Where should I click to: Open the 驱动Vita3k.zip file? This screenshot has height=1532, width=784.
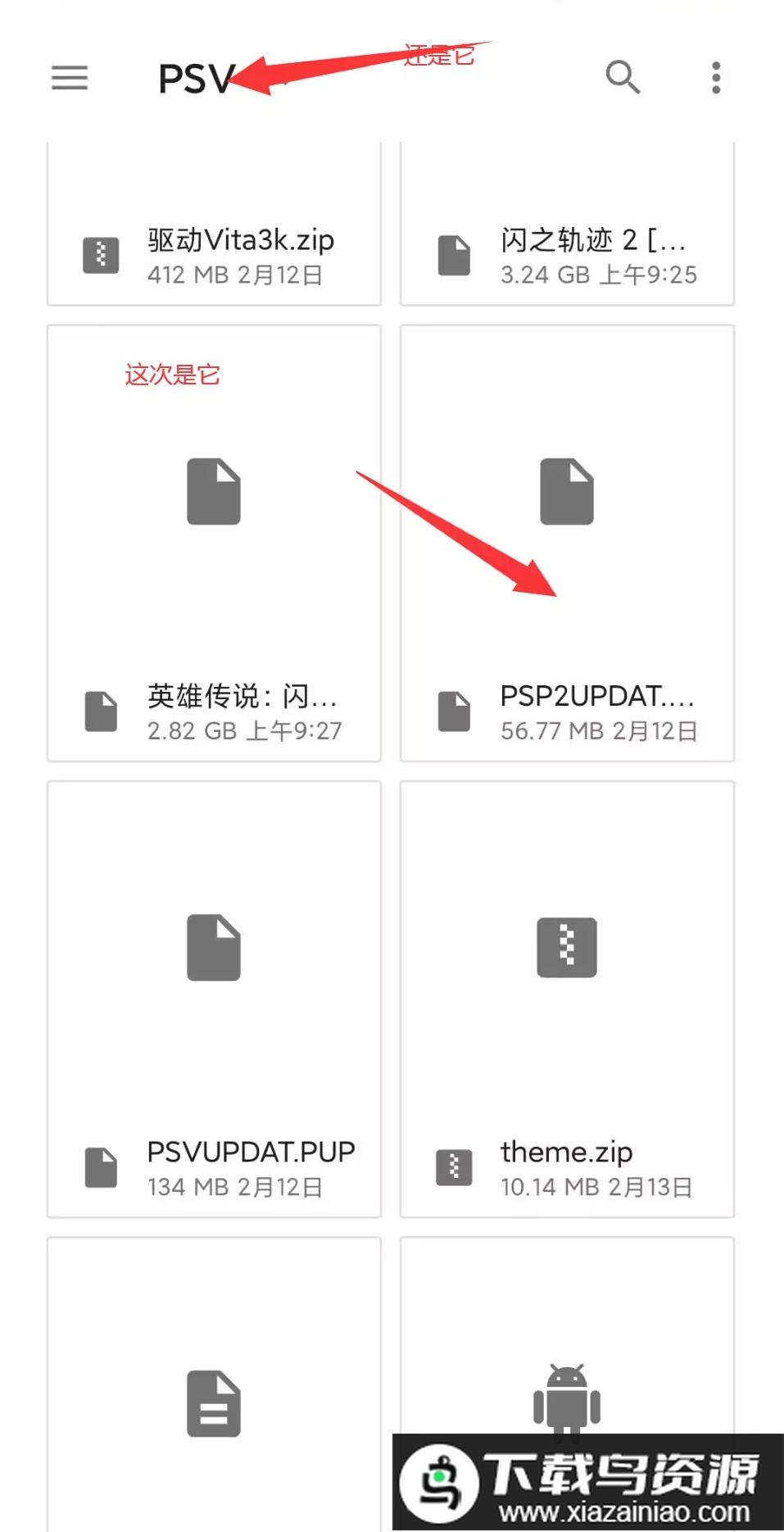click(x=241, y=240)
